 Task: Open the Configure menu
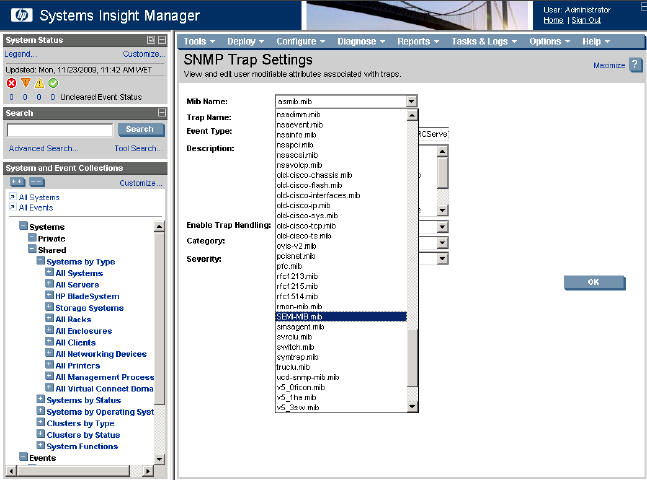point(301,41)
